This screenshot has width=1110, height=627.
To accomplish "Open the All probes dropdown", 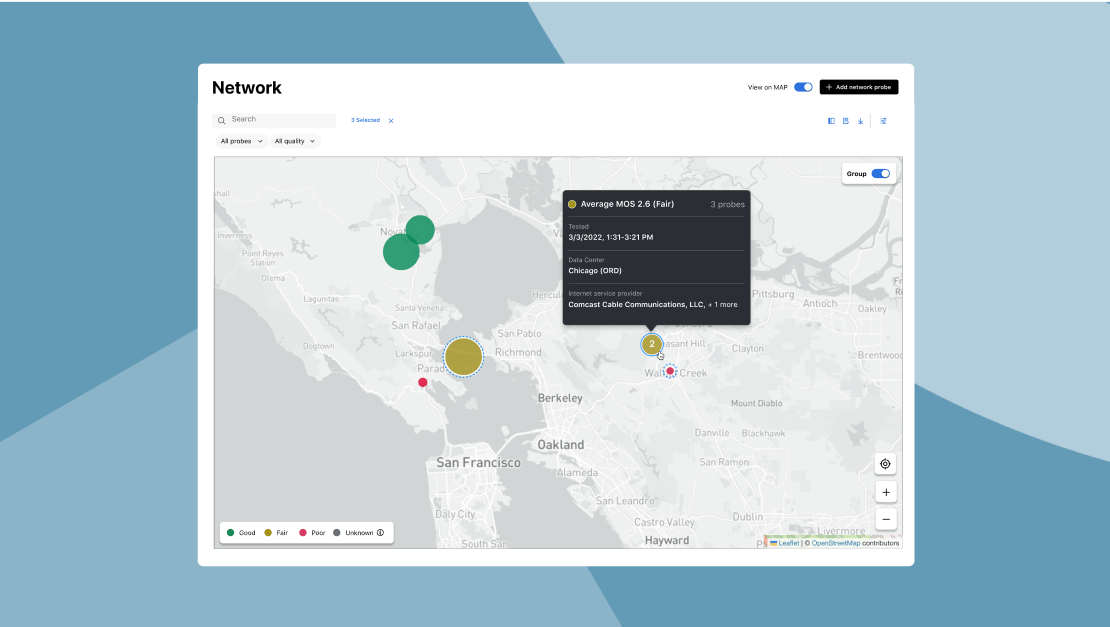I will [x=241, y=141].
